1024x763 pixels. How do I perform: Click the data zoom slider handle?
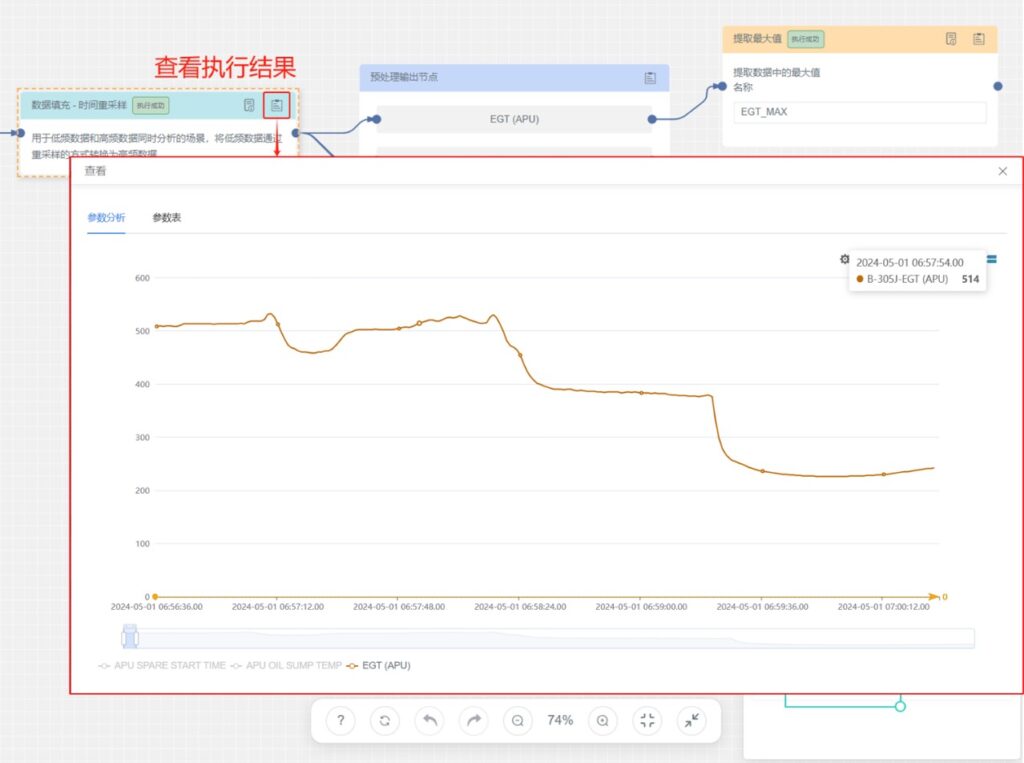130,636
